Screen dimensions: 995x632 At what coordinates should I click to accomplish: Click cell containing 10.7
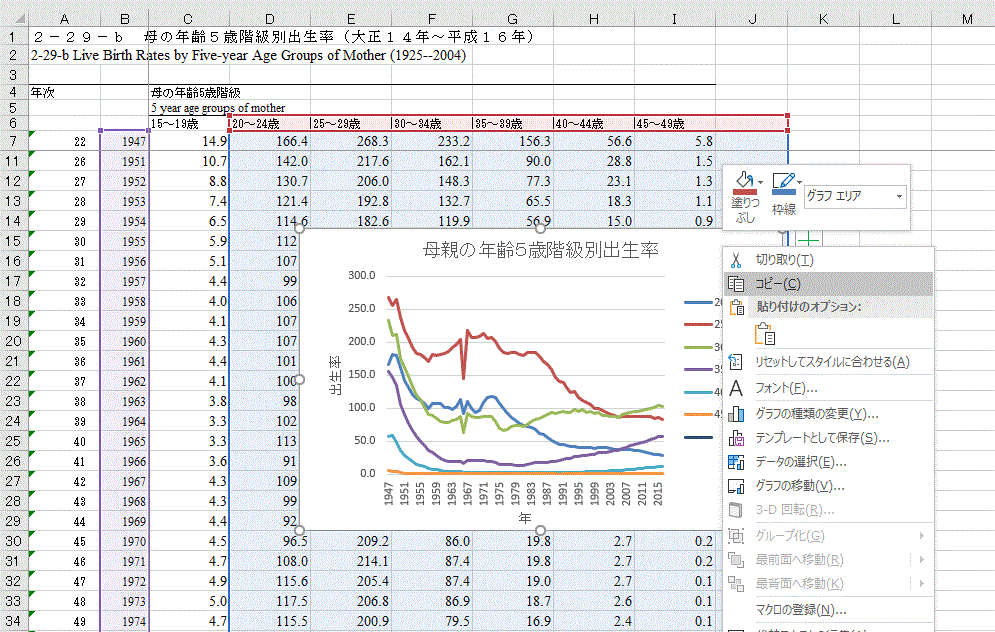(x=188, y=161)
